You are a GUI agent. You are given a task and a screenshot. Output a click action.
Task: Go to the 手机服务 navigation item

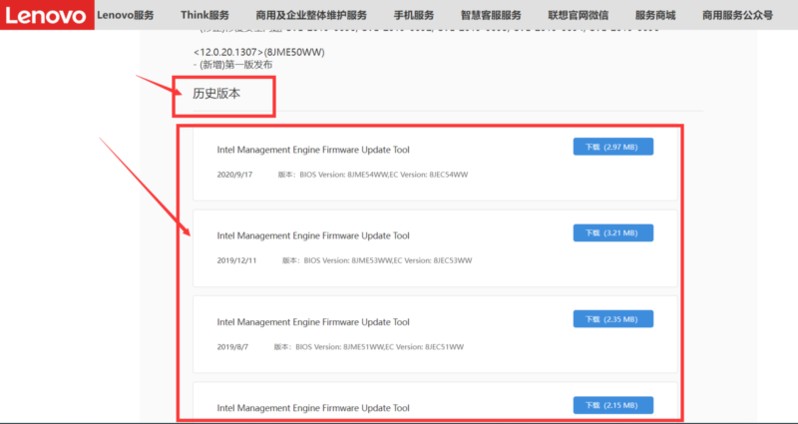412,15
